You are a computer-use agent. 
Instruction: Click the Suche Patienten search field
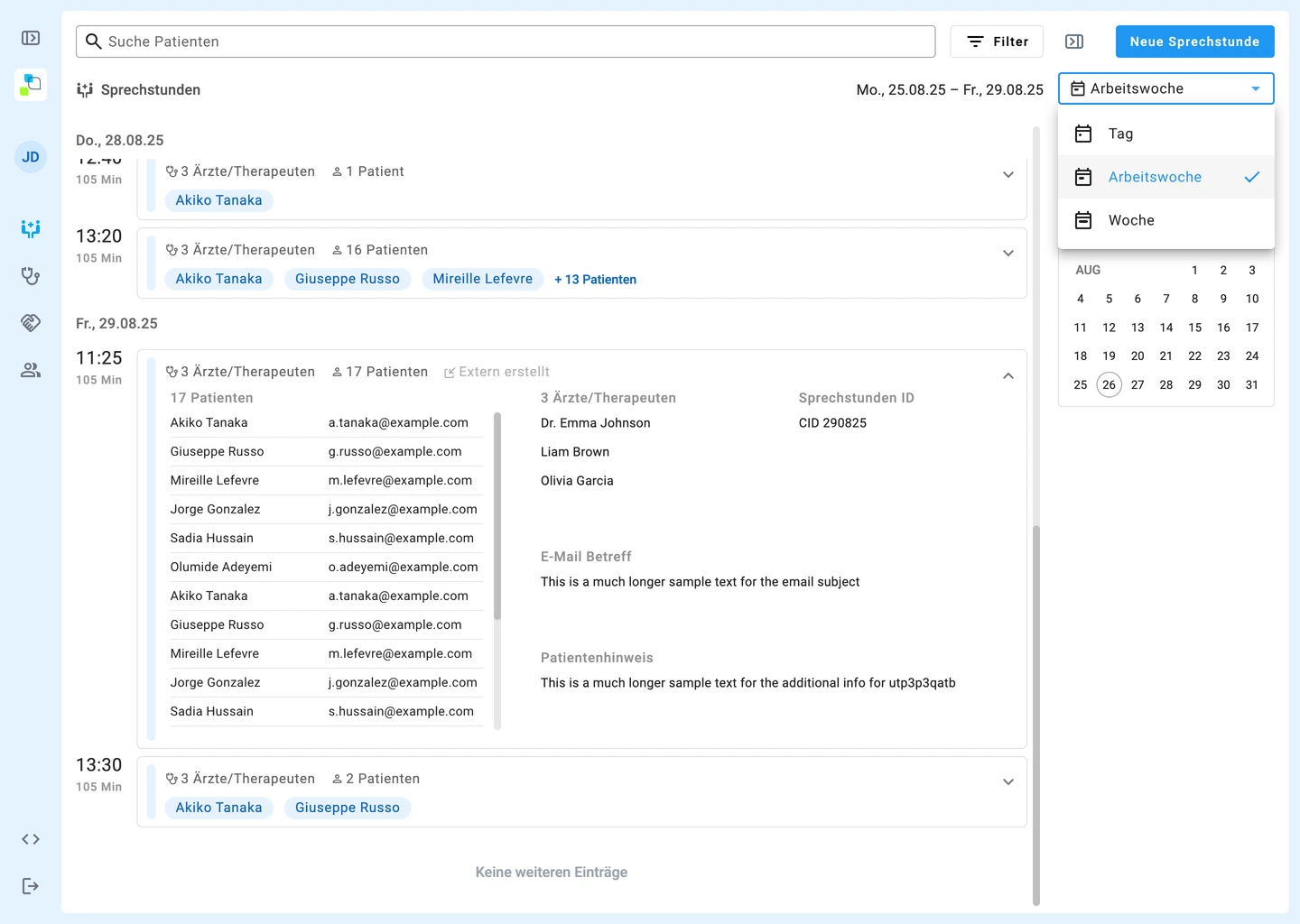click(x=506, y=42)
